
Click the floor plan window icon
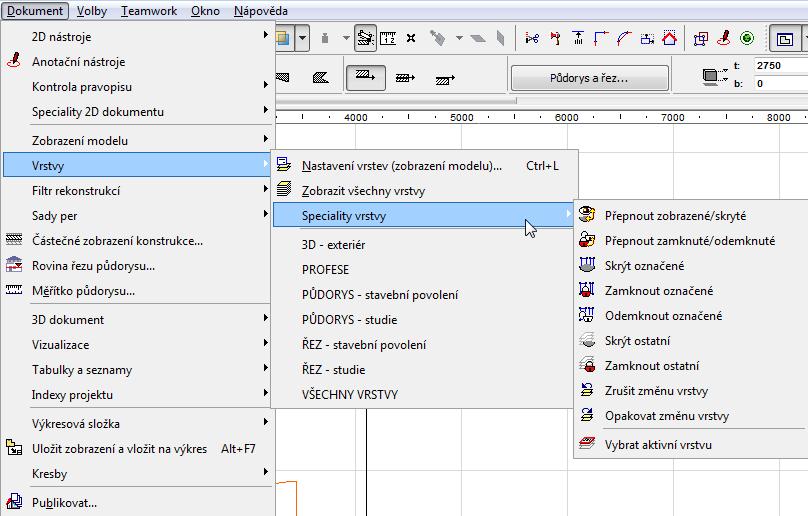click(x=784, y=39)
